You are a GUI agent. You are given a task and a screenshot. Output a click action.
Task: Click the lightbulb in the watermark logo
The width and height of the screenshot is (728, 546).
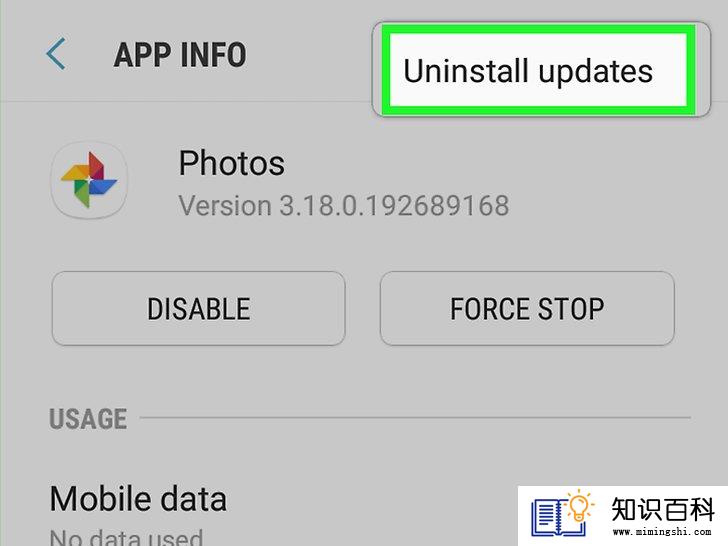(x=578, y=507)
